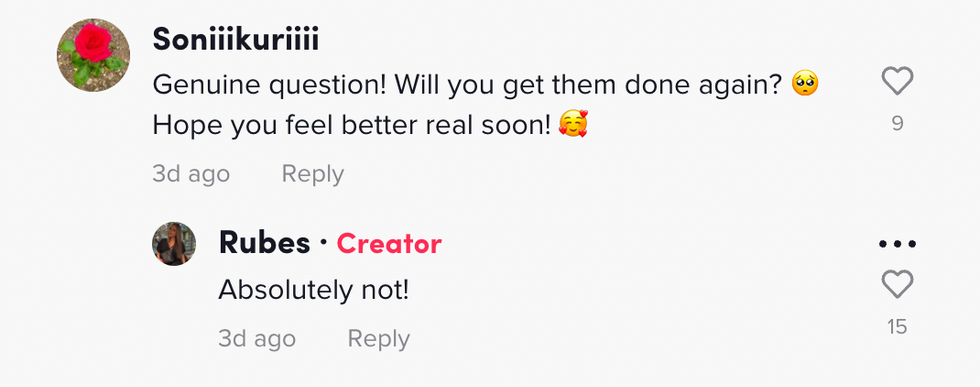Open the Rubes creator profile picture

coord(174,244)
